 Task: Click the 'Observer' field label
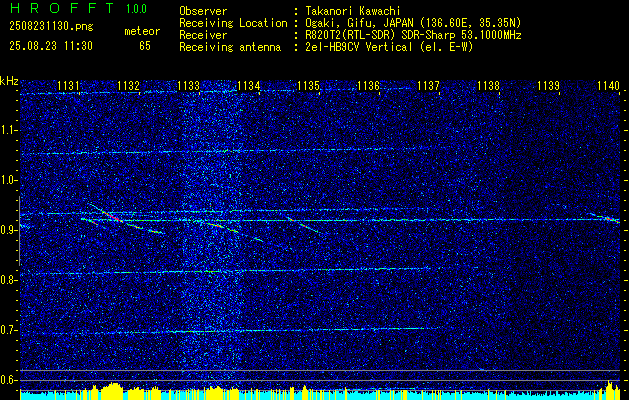point(203,11)
